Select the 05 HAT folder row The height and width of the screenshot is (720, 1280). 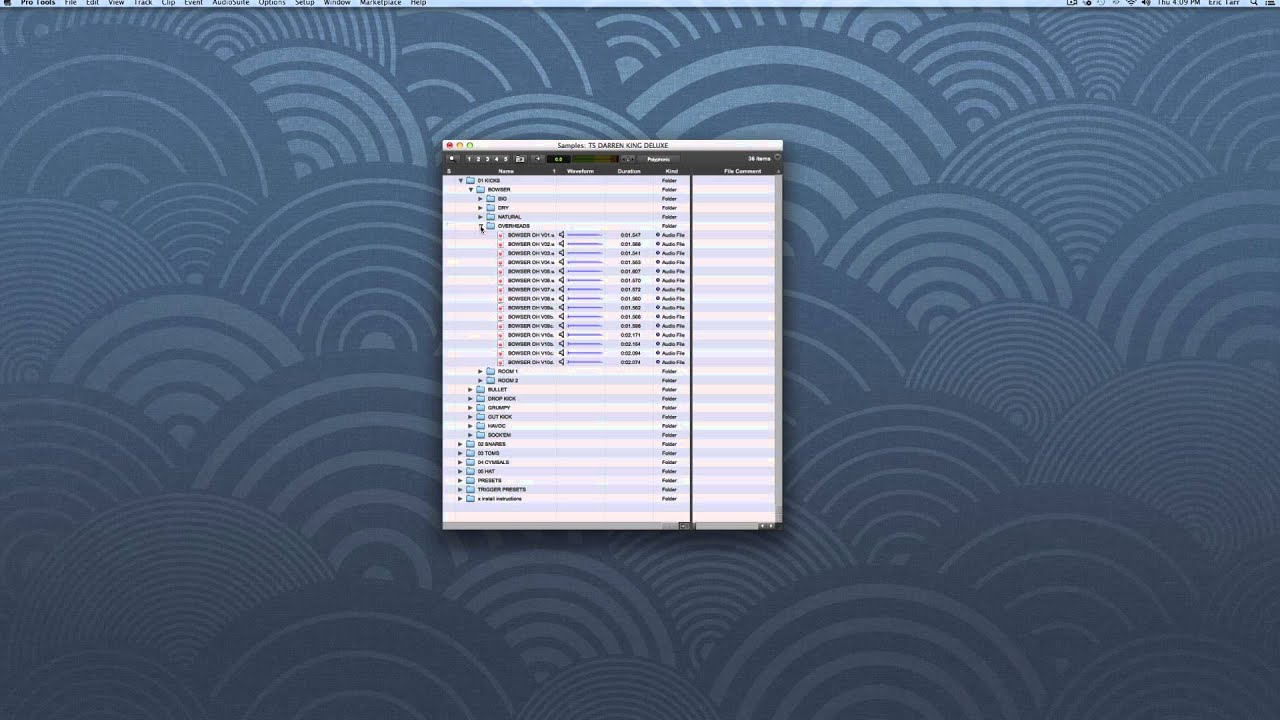click(566, 471)
